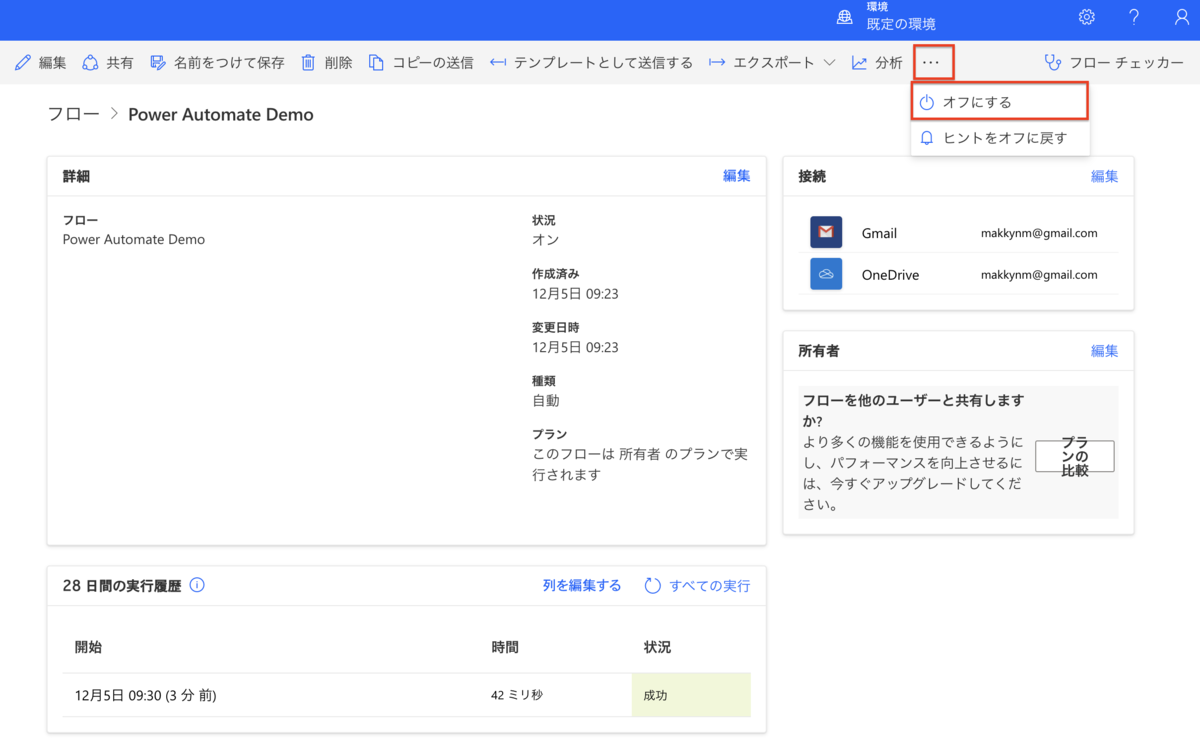Screen dimensions: 1200x740
Task: Click 名前をつけて保存 toolbar item
Action: coord(229,63)
